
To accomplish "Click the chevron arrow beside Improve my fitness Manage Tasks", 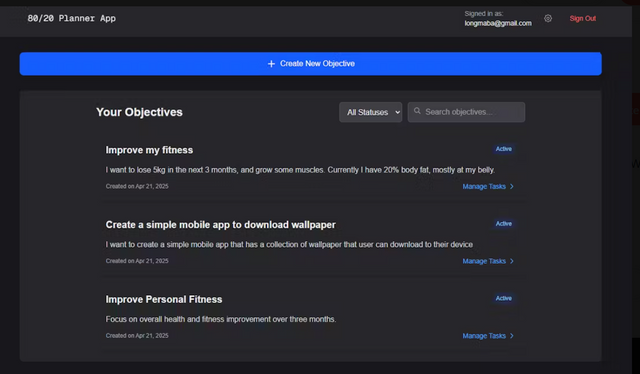I will point(512,187).
